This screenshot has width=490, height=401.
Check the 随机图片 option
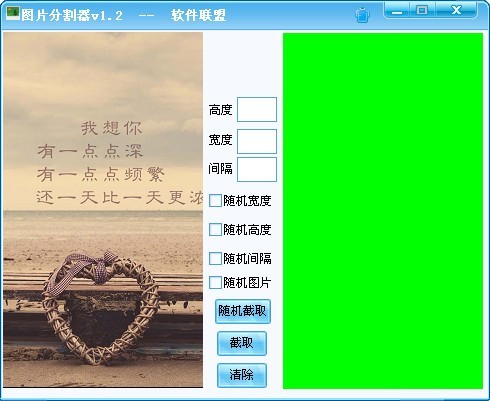point(215,283)
